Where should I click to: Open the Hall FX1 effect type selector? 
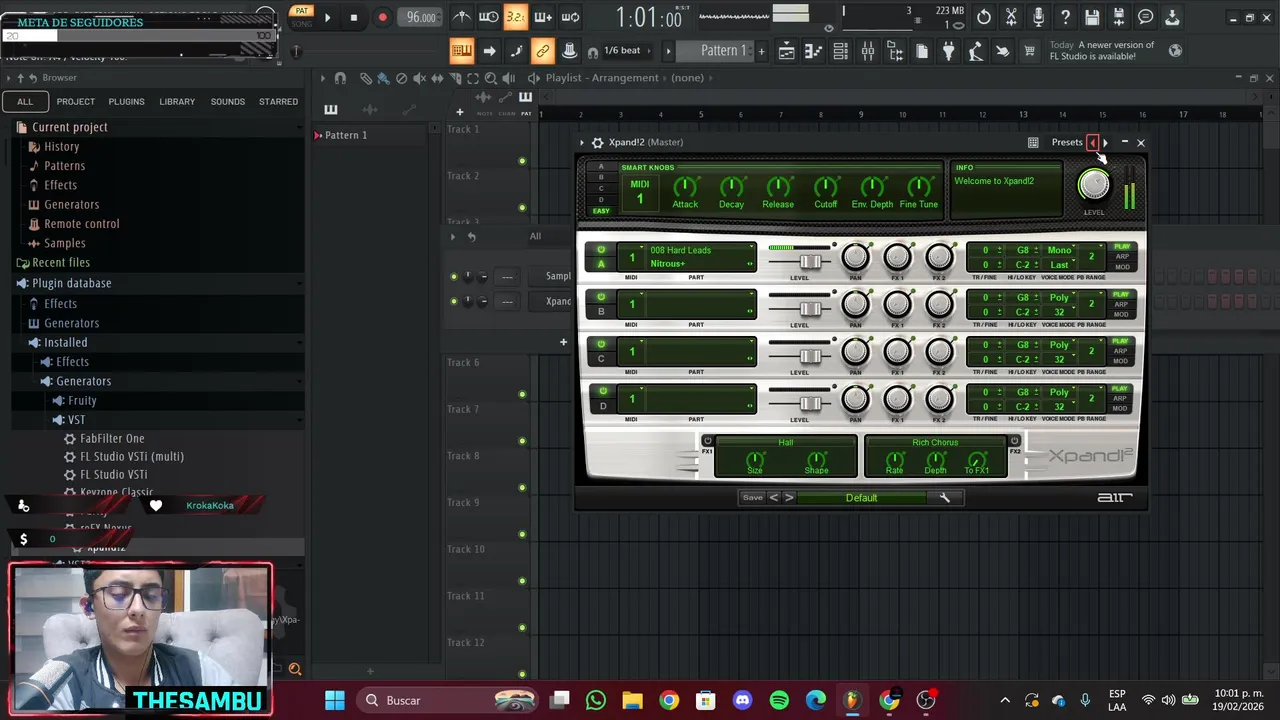tap(786, 442)
